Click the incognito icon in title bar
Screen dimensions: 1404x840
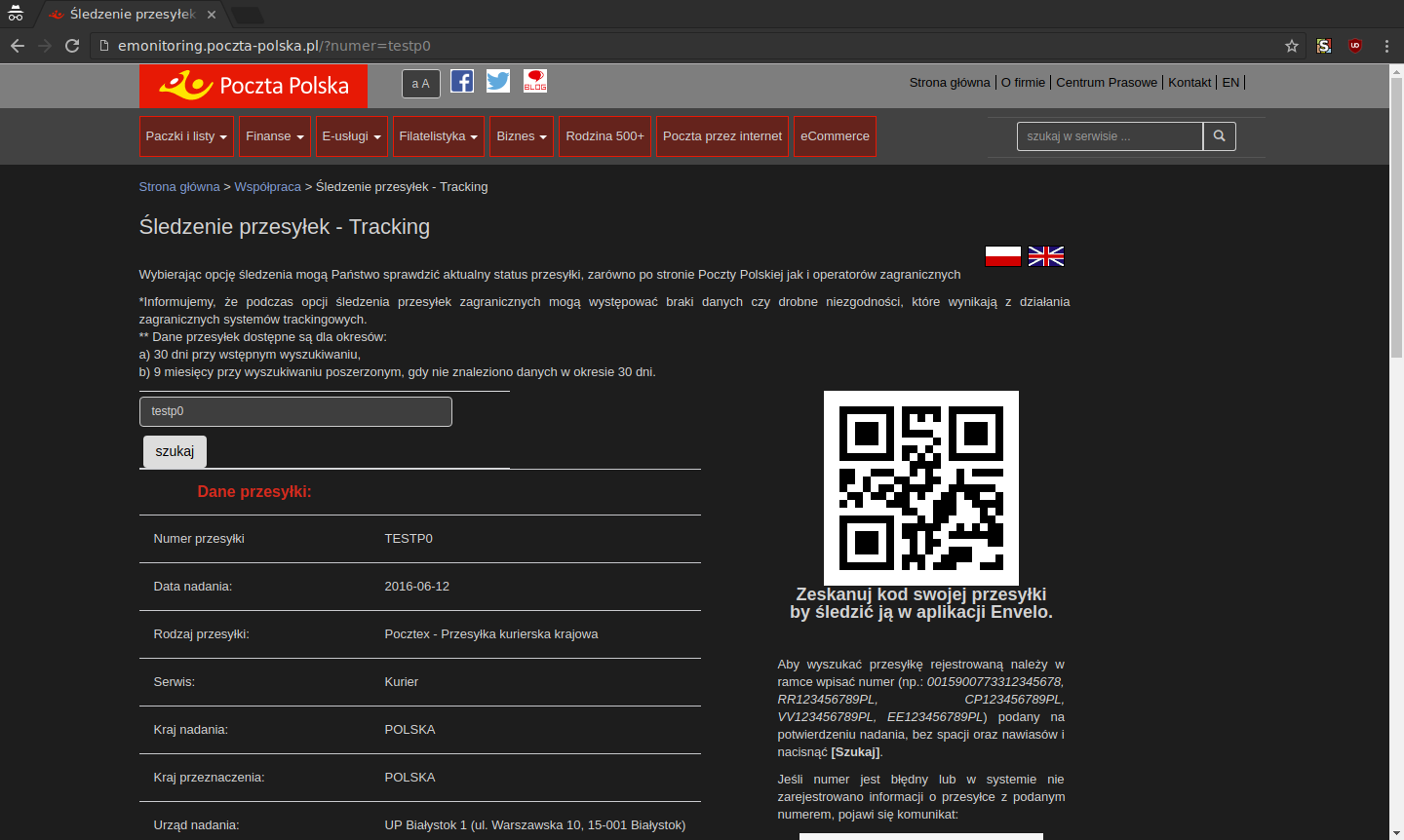pos(16,14)
